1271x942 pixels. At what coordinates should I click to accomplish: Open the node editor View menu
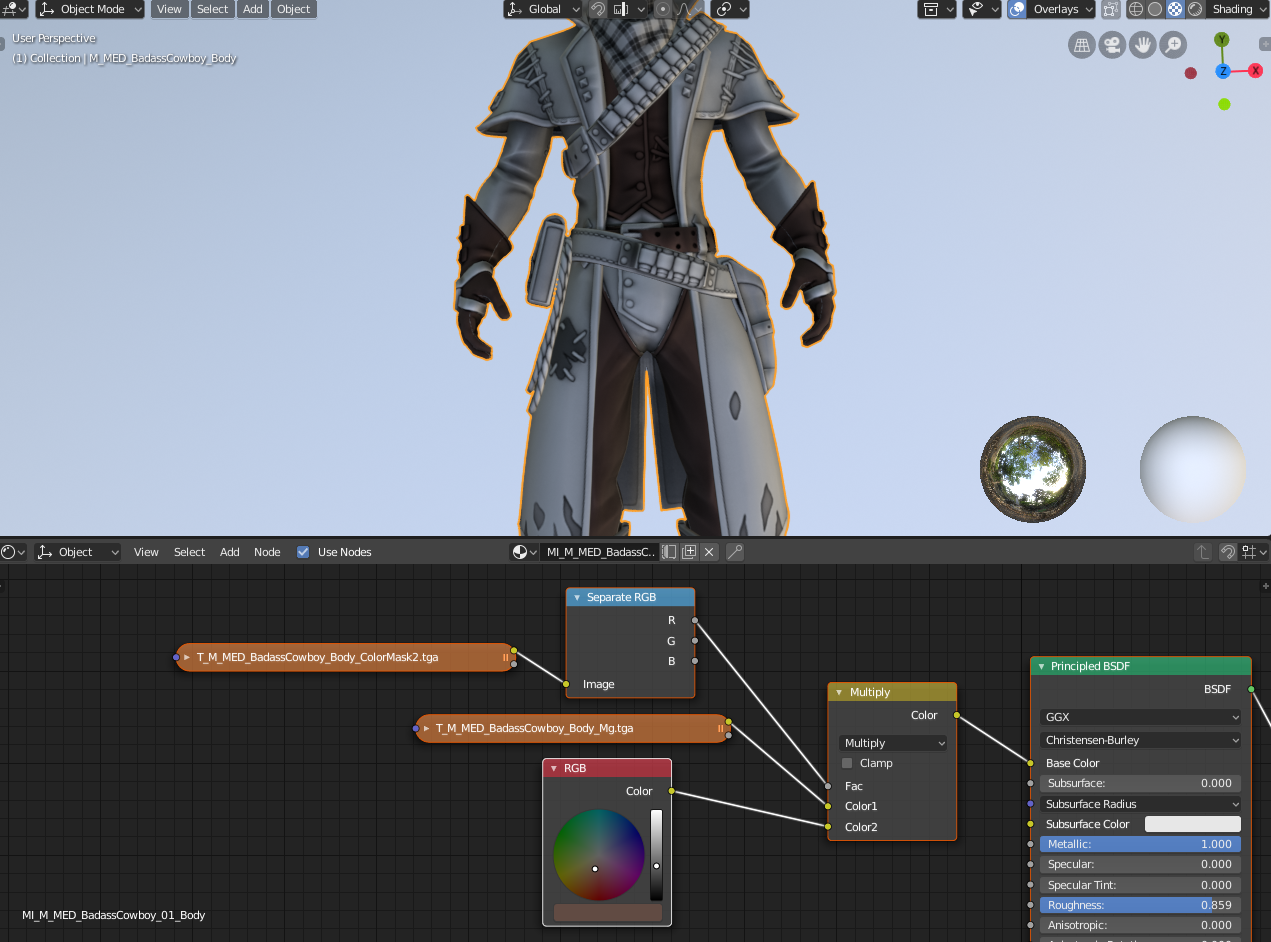tap(146, 552)
